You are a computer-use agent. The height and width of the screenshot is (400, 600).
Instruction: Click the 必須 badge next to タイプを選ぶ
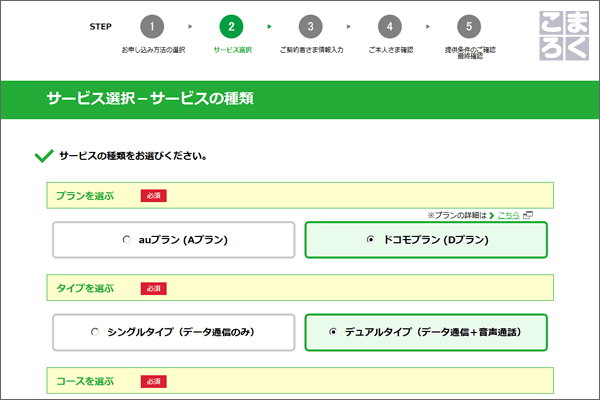coord(153,289)
